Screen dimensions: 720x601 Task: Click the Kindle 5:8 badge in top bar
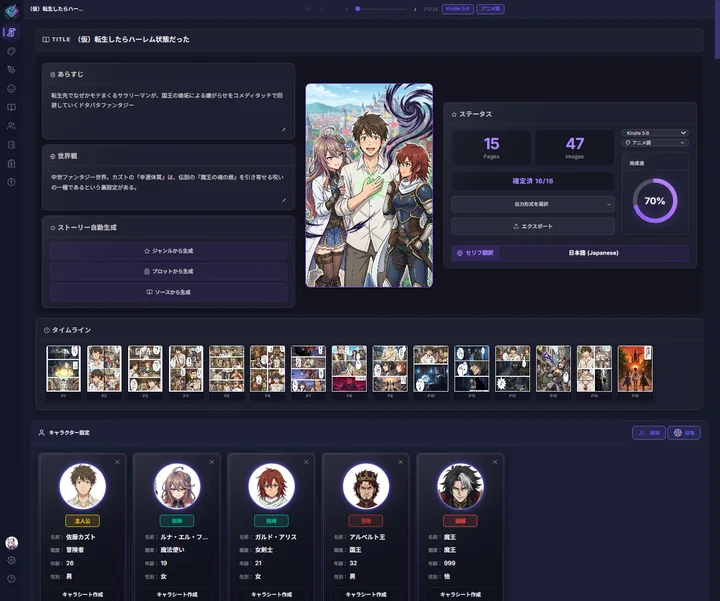pyautogui.click(x=457, y=9)
